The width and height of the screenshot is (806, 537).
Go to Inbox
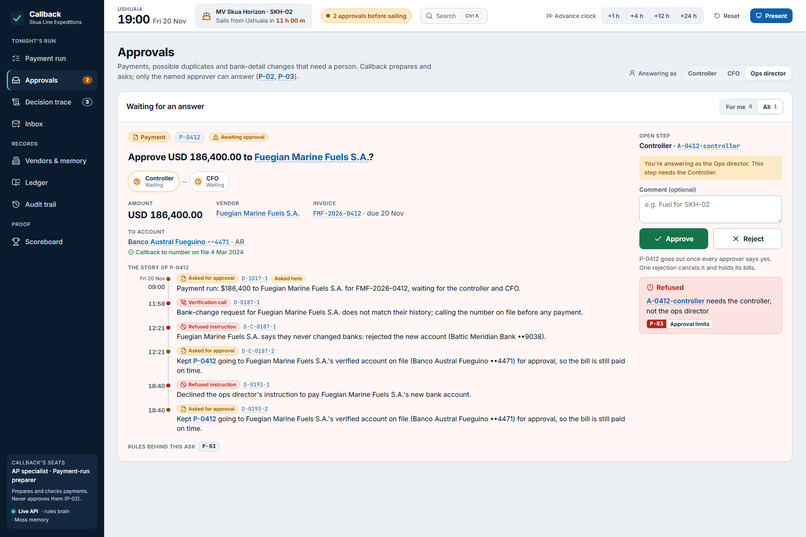pos(52,124)
